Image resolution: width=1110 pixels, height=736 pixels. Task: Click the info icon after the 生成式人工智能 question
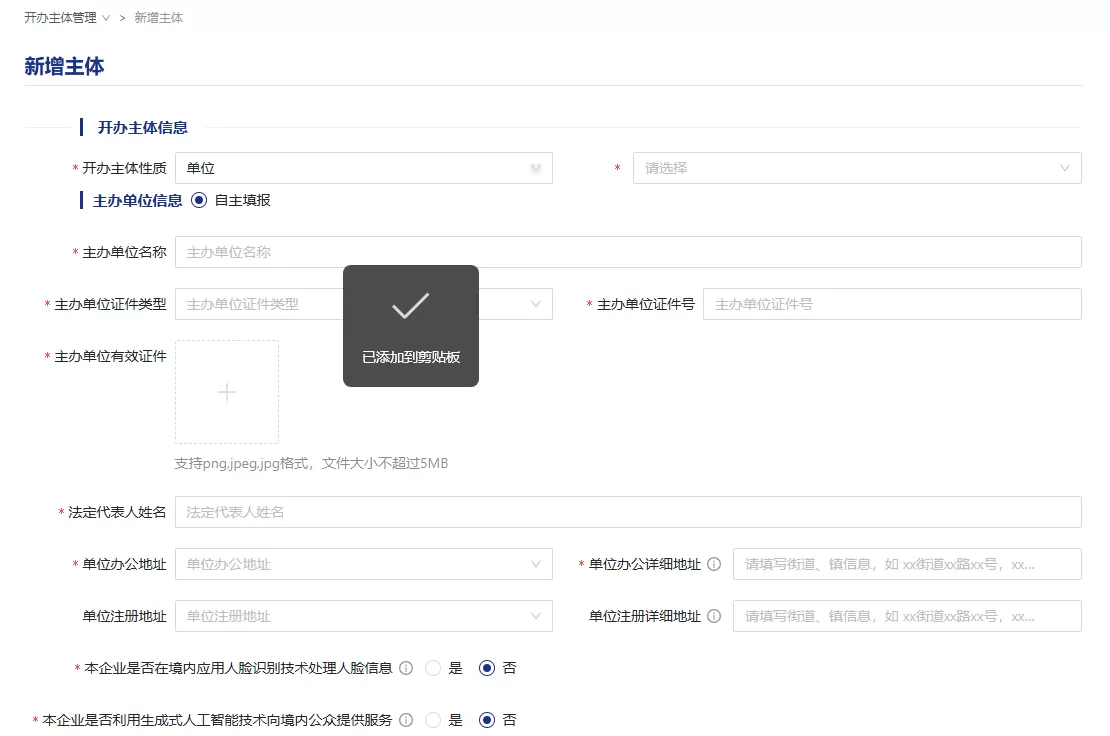click(406, 719)
